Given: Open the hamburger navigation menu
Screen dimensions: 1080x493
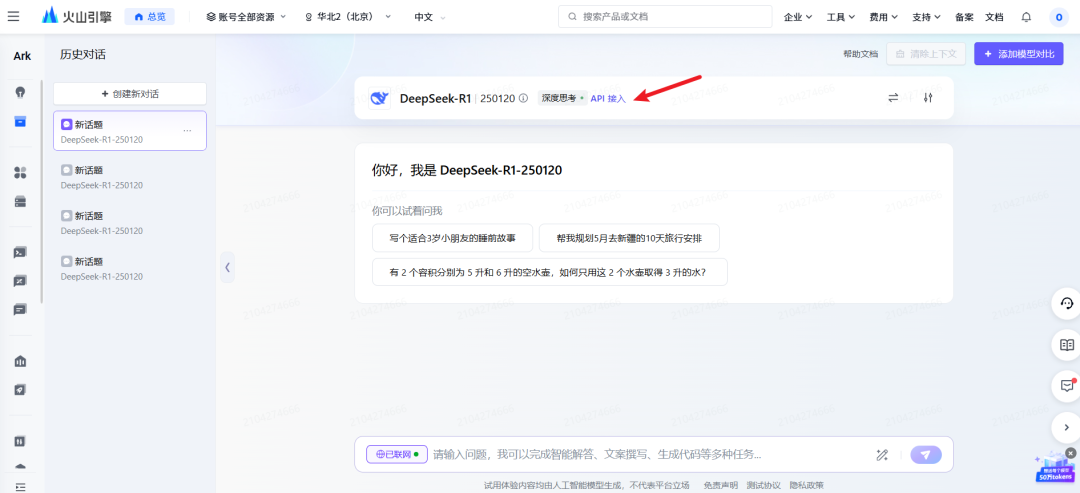Looking at the screenshot, I should [13, 17].
